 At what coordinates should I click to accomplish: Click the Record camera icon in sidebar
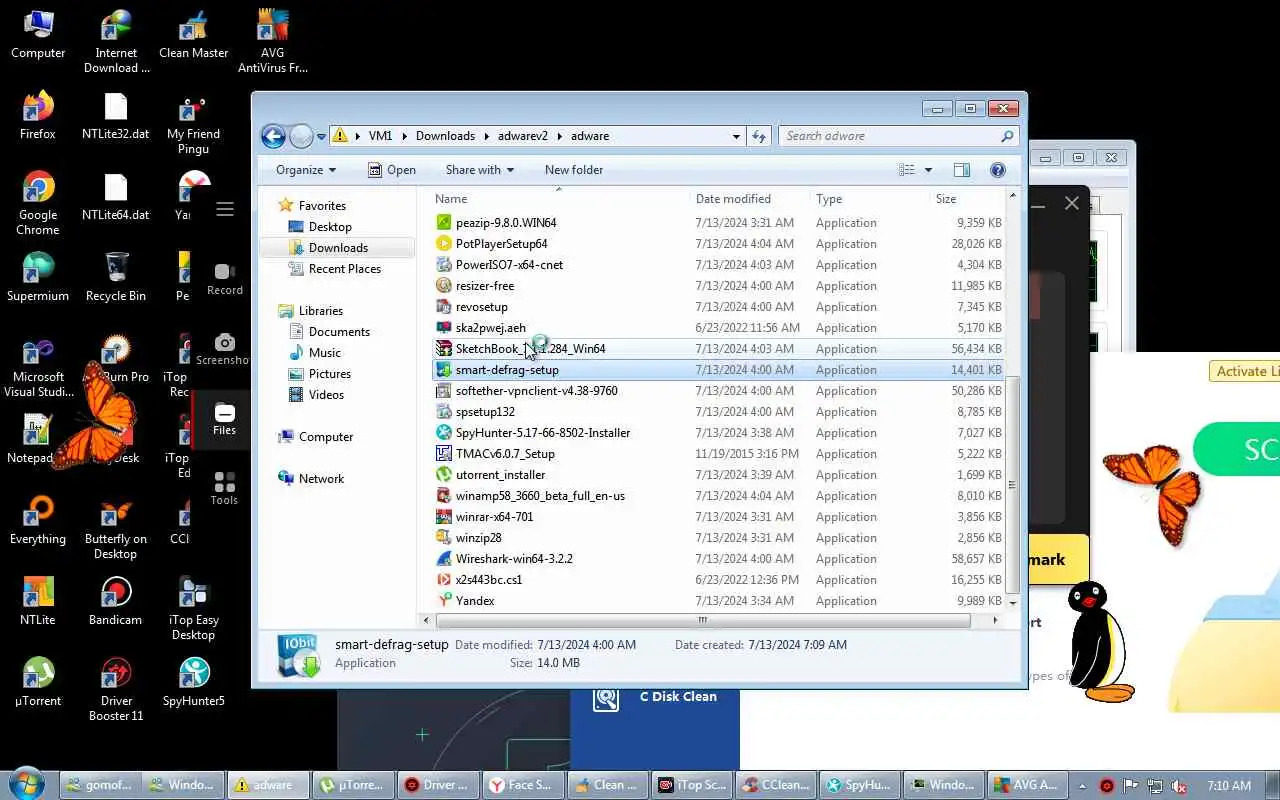224,272
